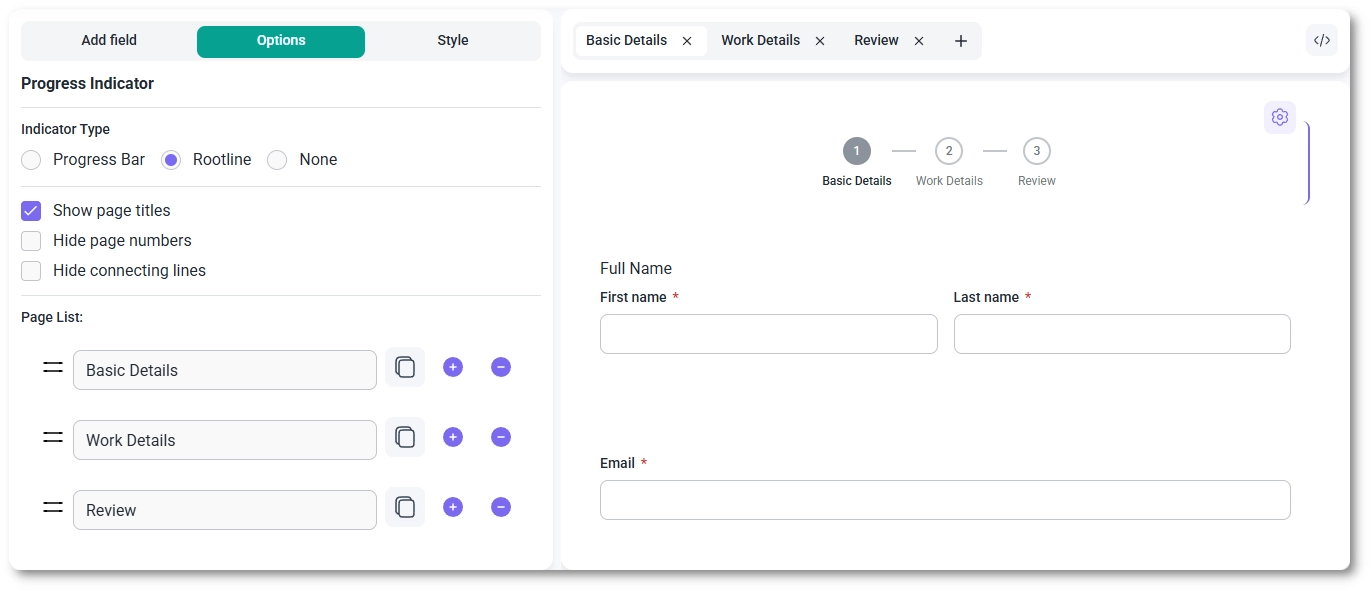
Task: Click drag handle beside Basic Details row
Action: point(53,368)
